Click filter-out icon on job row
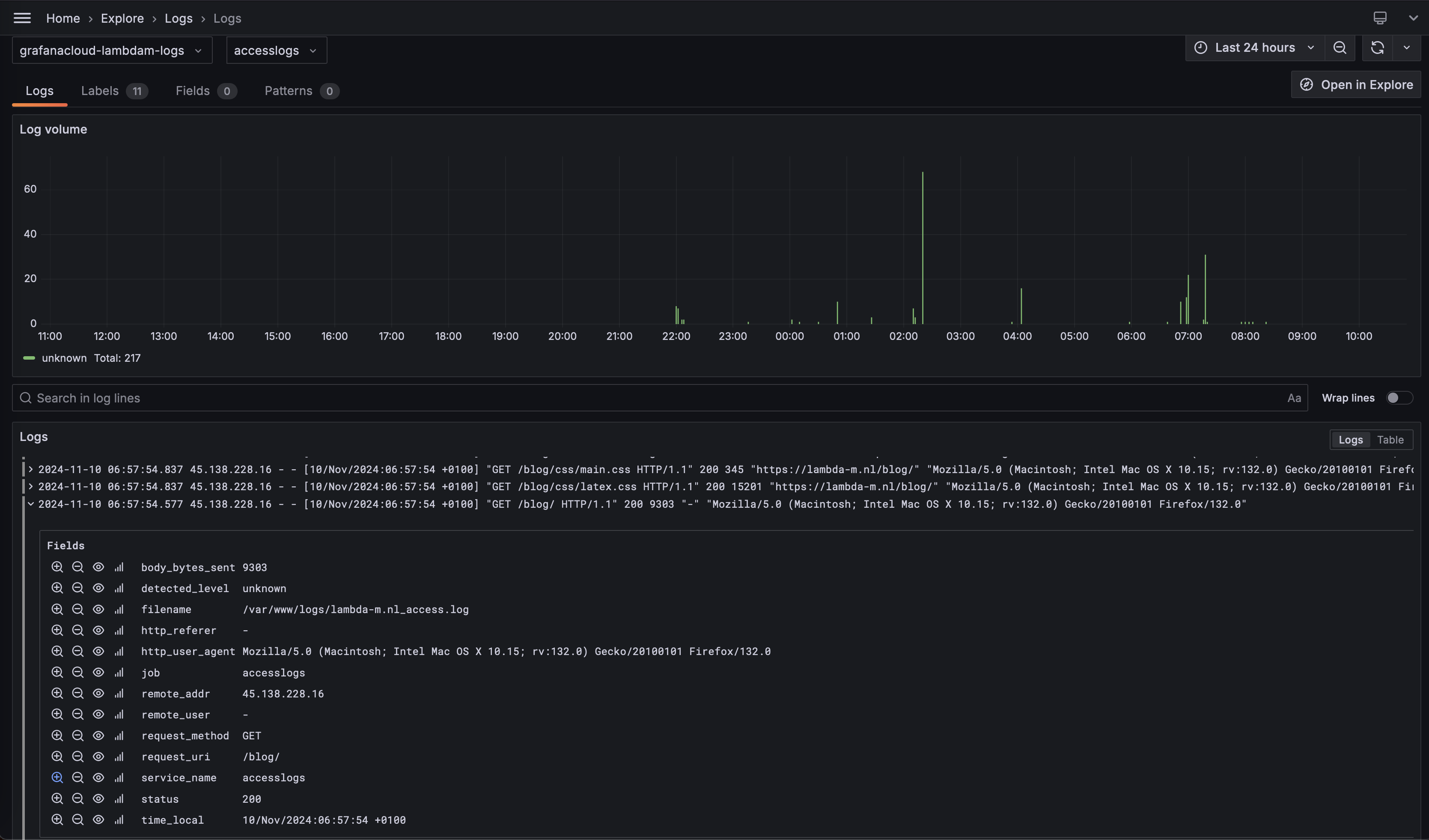 (x=77, y=673)
